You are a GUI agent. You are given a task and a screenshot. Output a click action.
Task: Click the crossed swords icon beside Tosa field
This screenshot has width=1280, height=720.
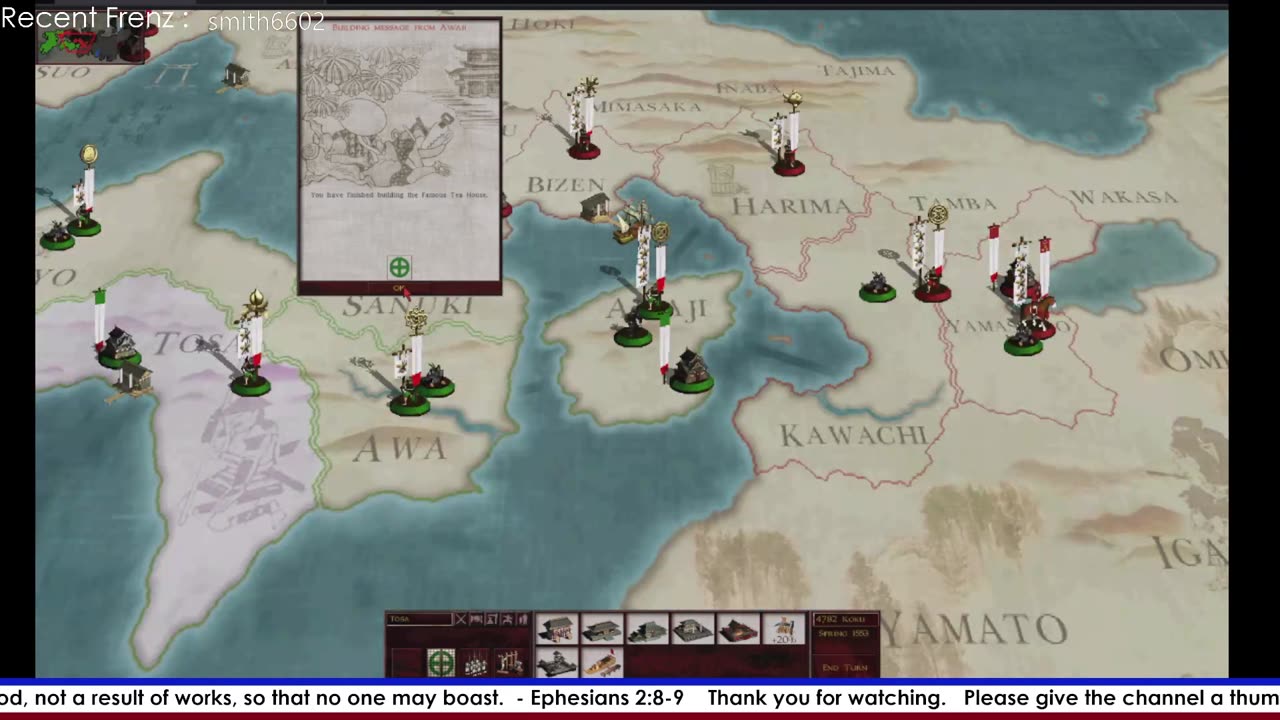461,619
